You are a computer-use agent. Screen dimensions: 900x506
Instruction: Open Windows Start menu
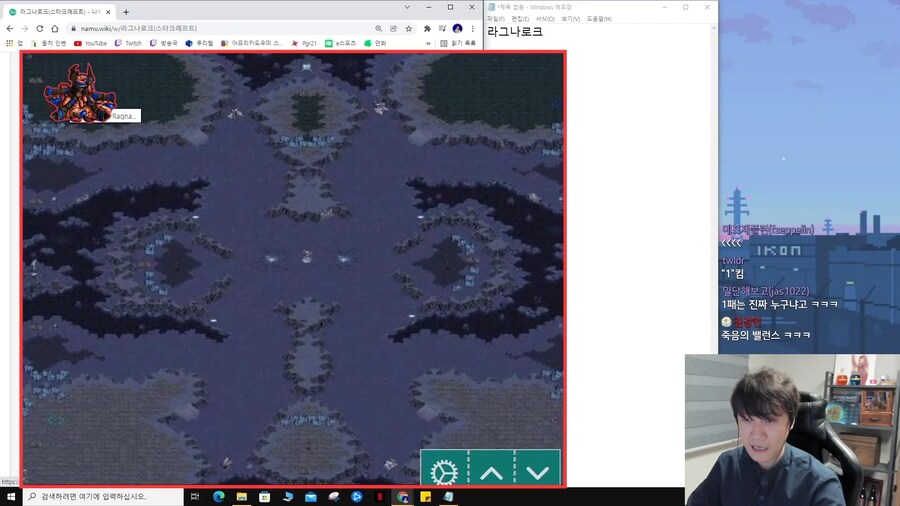(11, 496)
